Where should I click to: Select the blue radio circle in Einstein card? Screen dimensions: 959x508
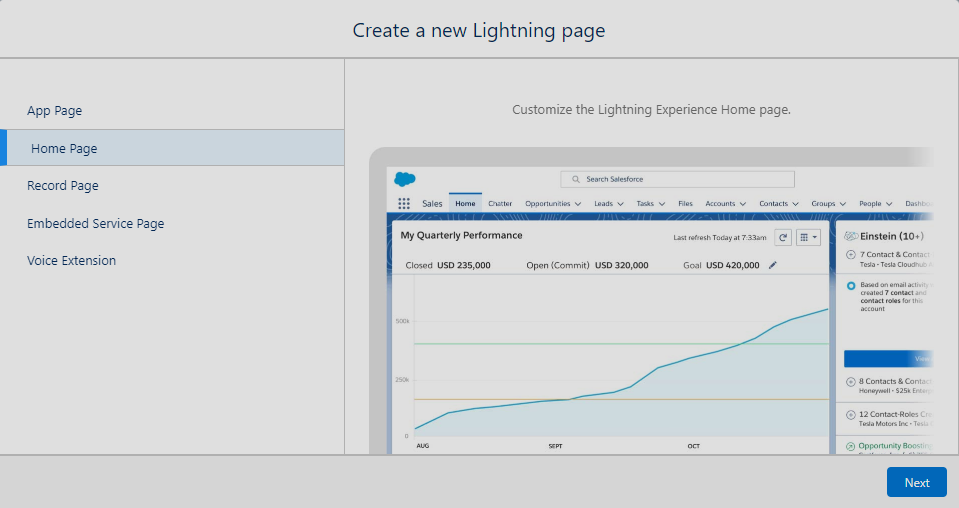[851, 285]
